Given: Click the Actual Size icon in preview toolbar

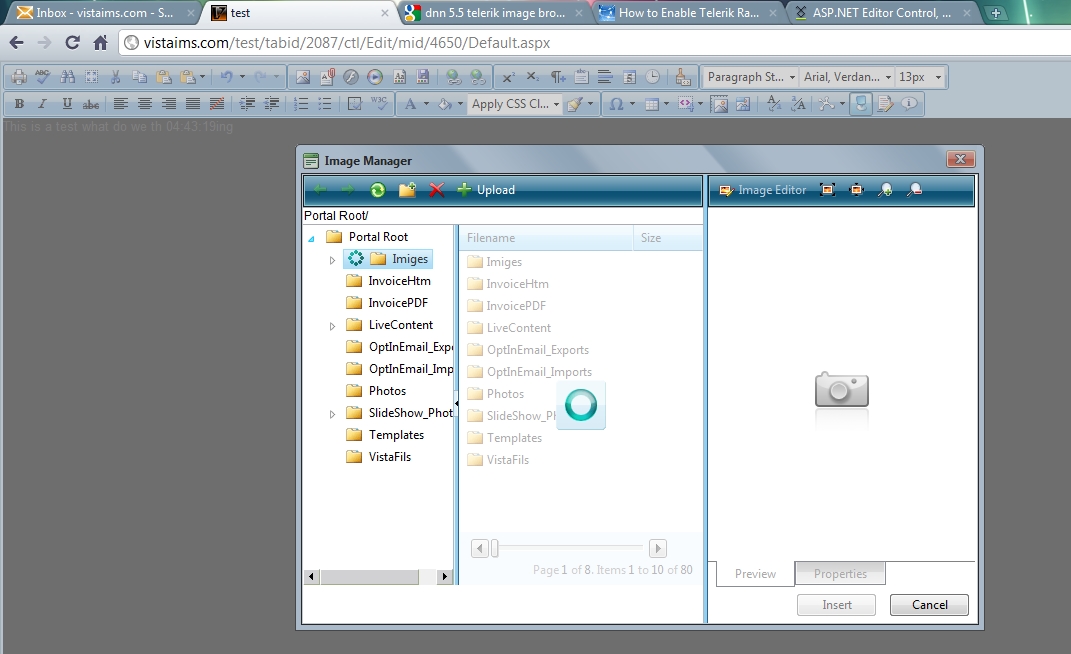Looking at the screenshot, I should coord(857,190).
